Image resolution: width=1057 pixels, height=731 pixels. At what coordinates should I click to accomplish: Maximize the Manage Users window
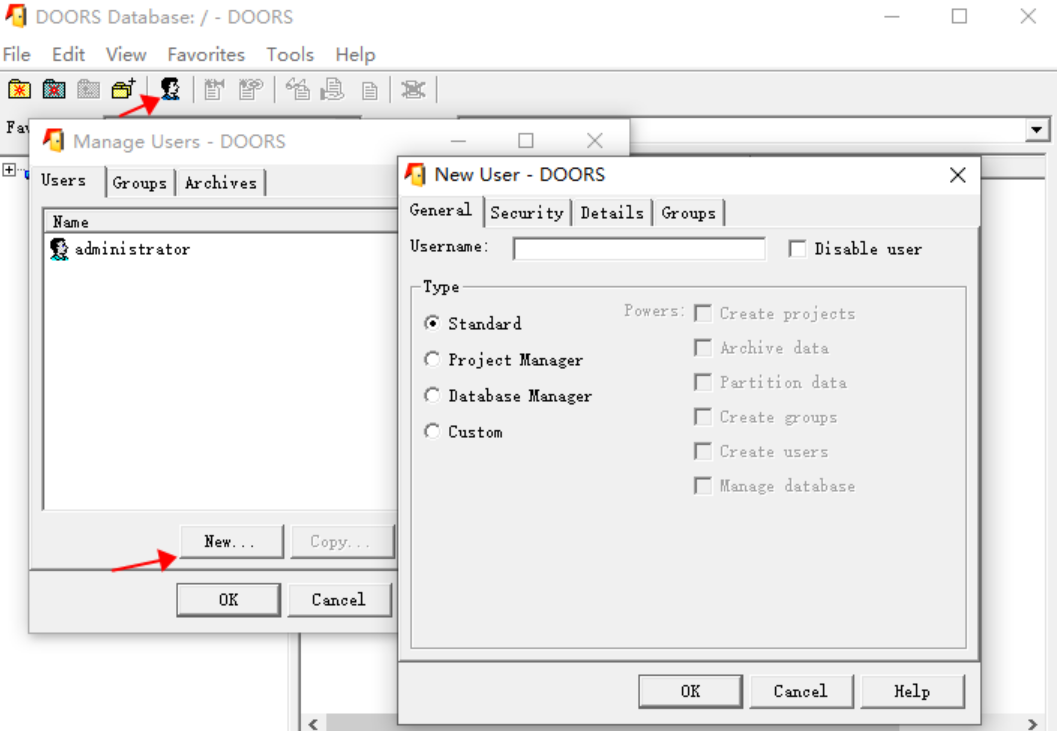[x=526, y=140]
